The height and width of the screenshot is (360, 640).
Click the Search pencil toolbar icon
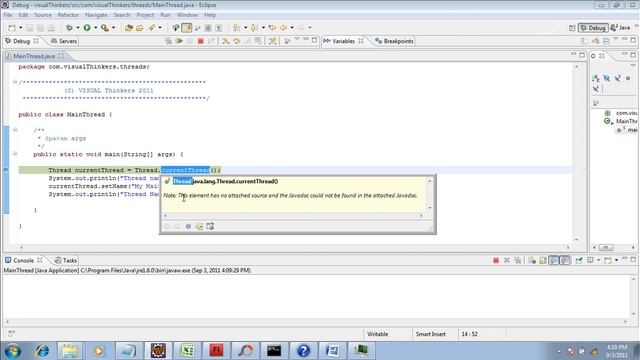click(151, 28)
